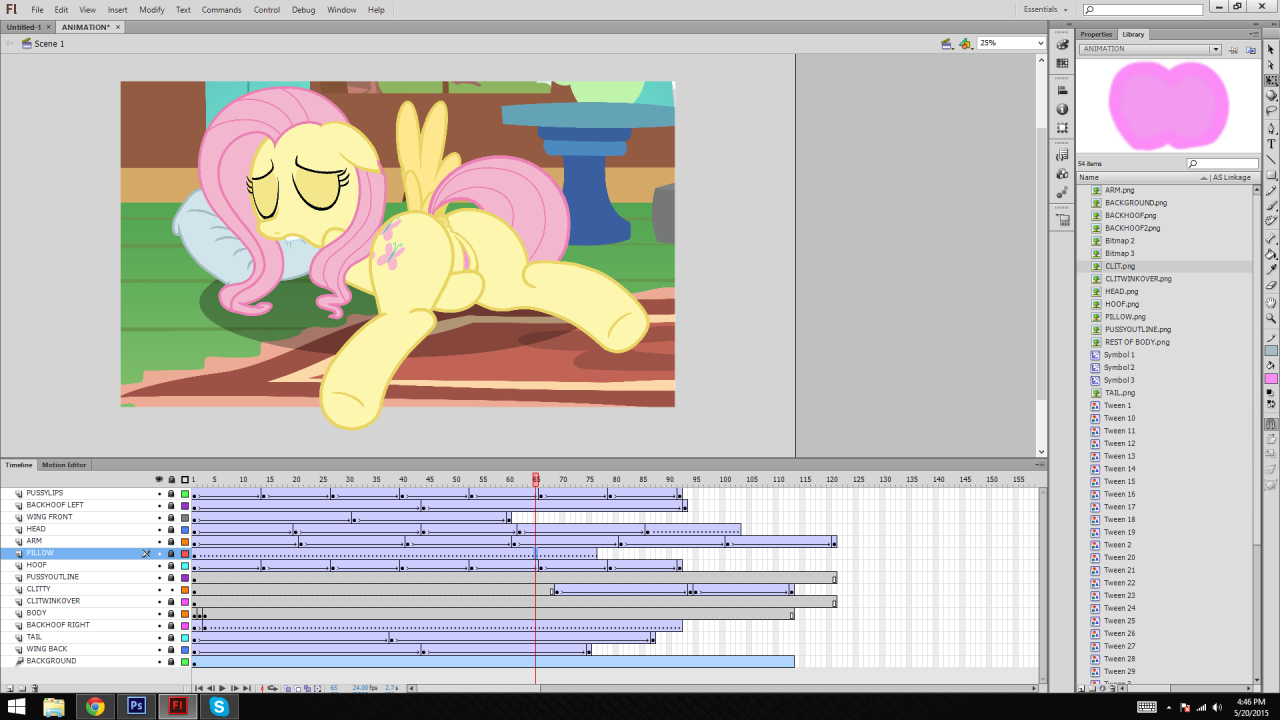Viewport: 1280px width, 720px height.
Task: Open the Library panel options menu
Action: pos(1252,34)
